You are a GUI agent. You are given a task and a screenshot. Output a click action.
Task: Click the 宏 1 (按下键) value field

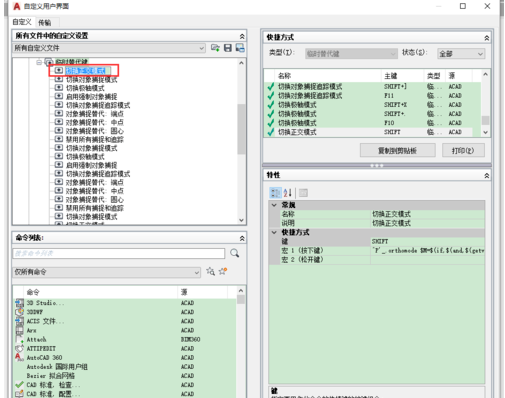[x=428, y=250]
